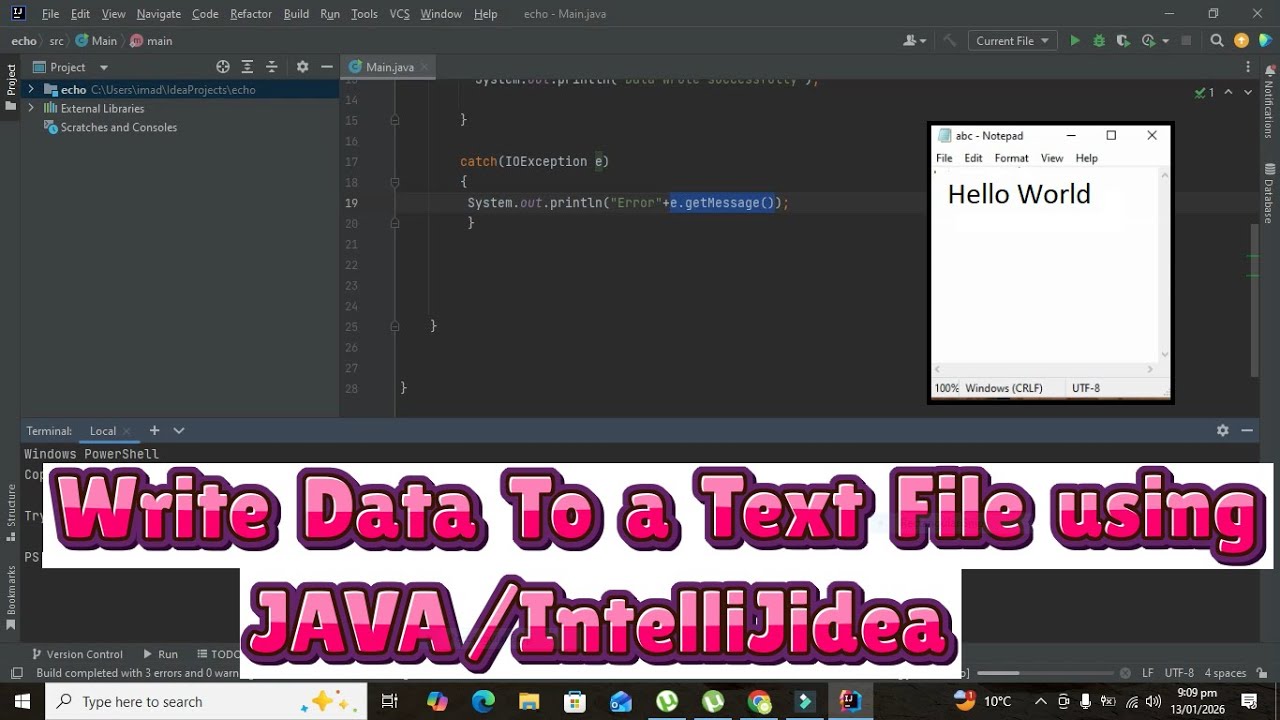Screen dimensions: 1280x720
Task: Open terminal tabs dropdown chevron
Action: (179, 430)
